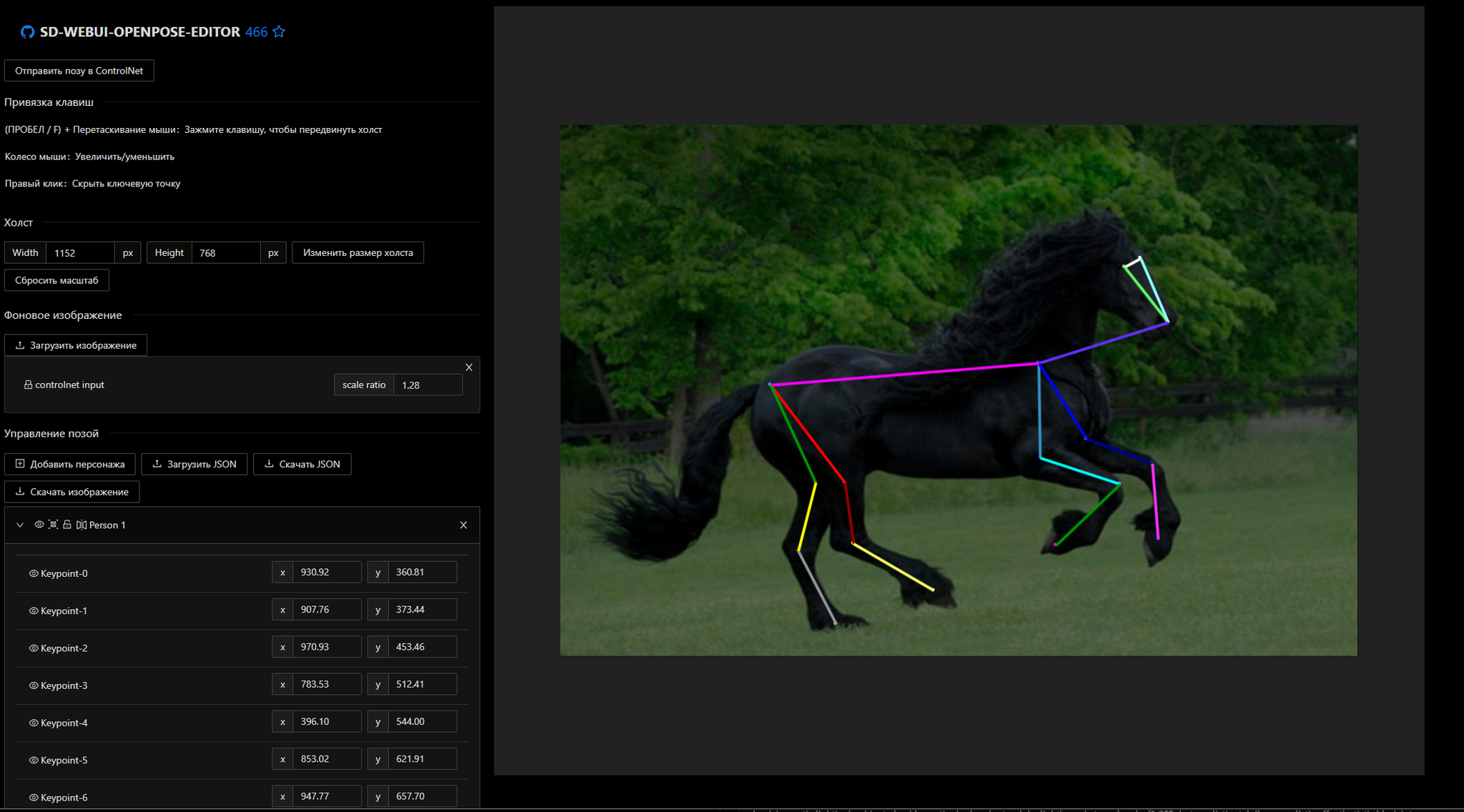The width and height of the screenshot is (1464, 812).
Task: Click 'Добавить персонажа' button
Action: tap(70, 464)
